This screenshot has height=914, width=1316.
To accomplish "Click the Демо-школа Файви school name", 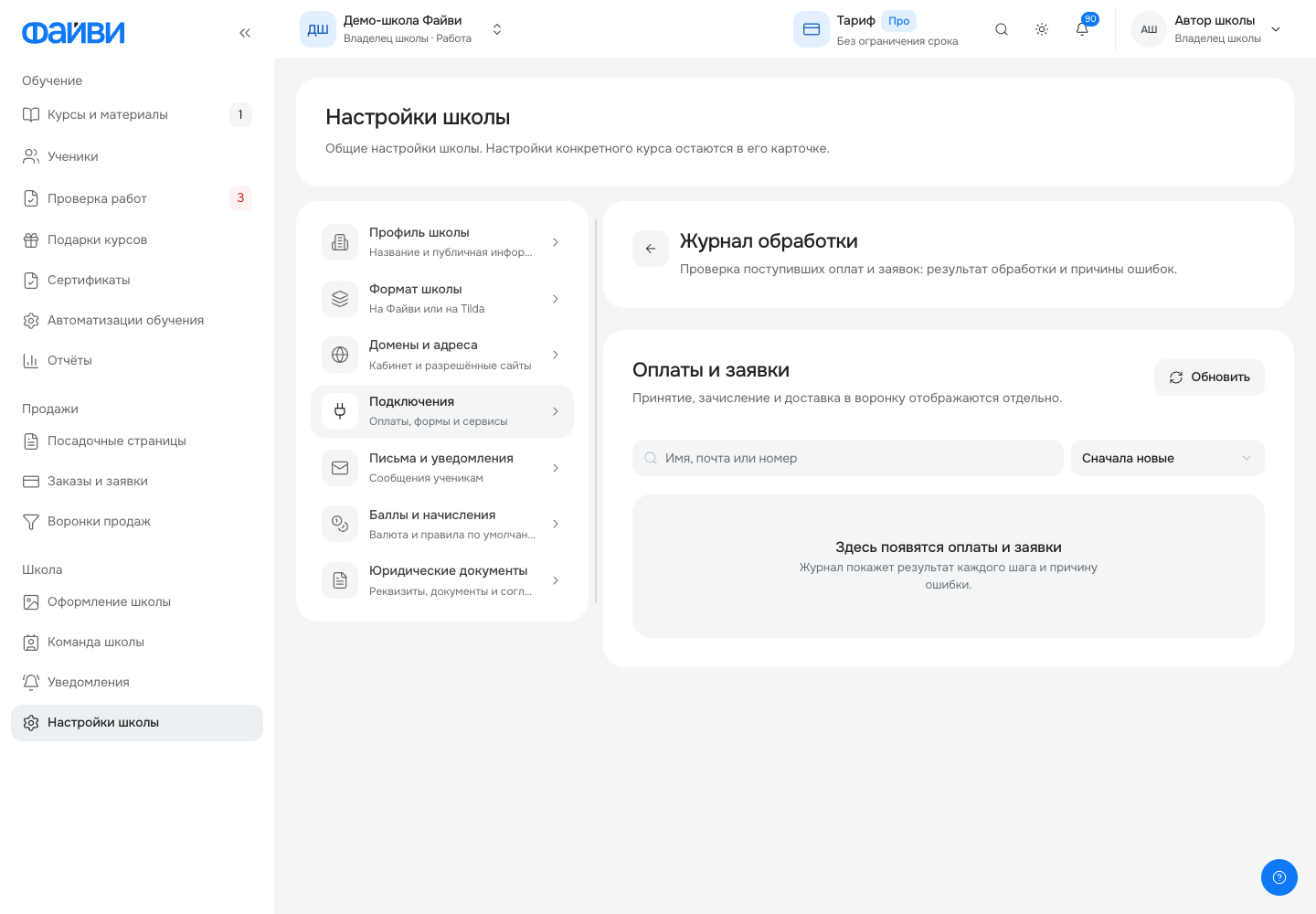I will (403, 20).
